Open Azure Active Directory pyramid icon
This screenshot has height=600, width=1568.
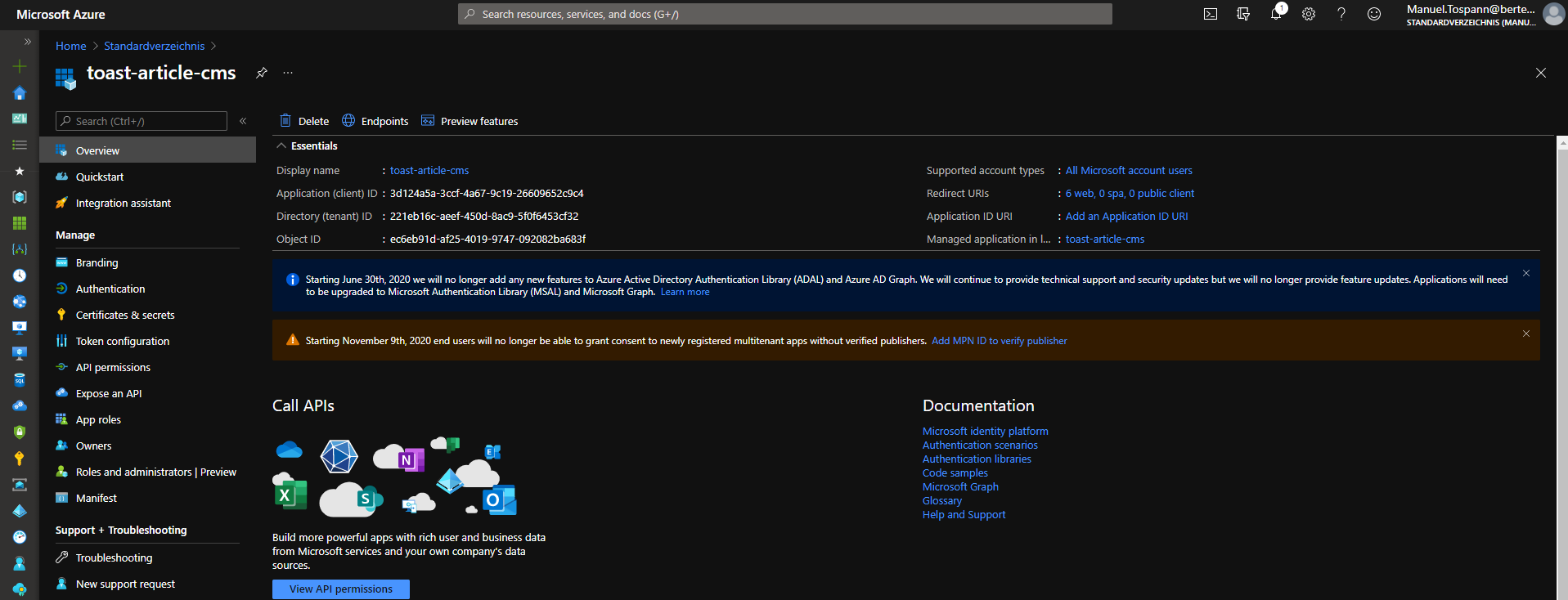pyautogui.click(x=20, y=511)
